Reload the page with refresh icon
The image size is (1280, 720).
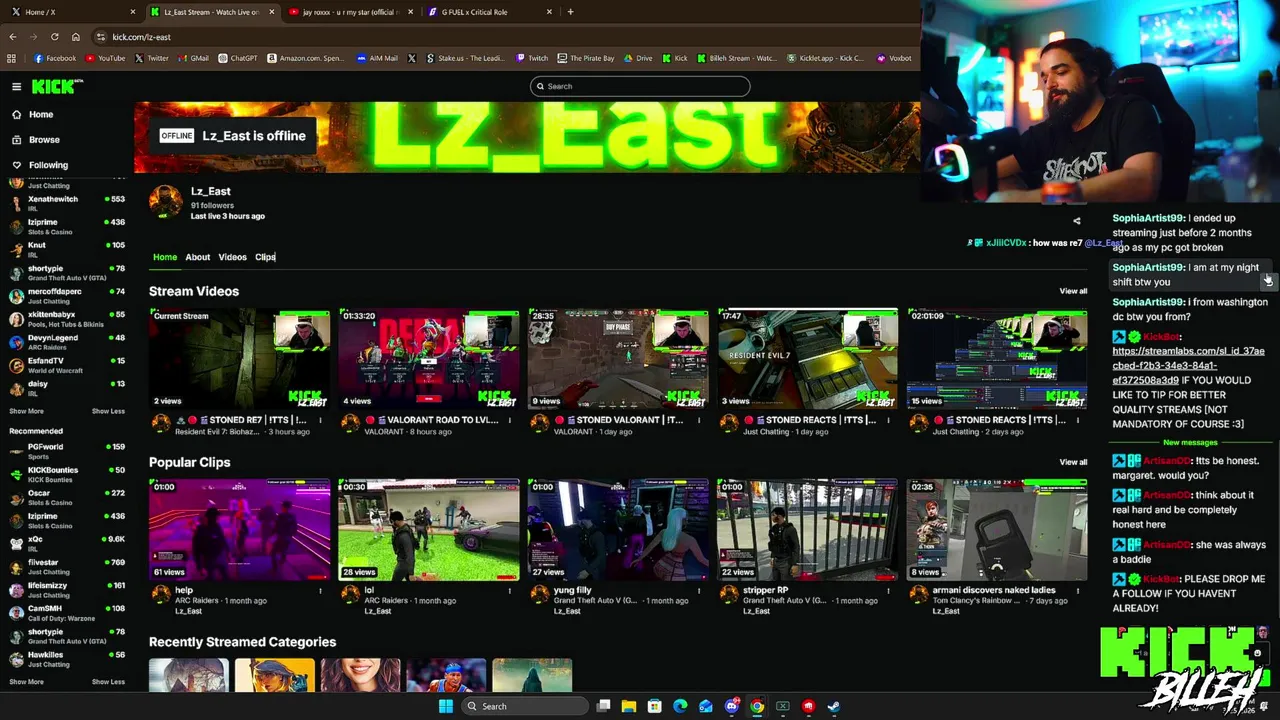coord(54,37)
